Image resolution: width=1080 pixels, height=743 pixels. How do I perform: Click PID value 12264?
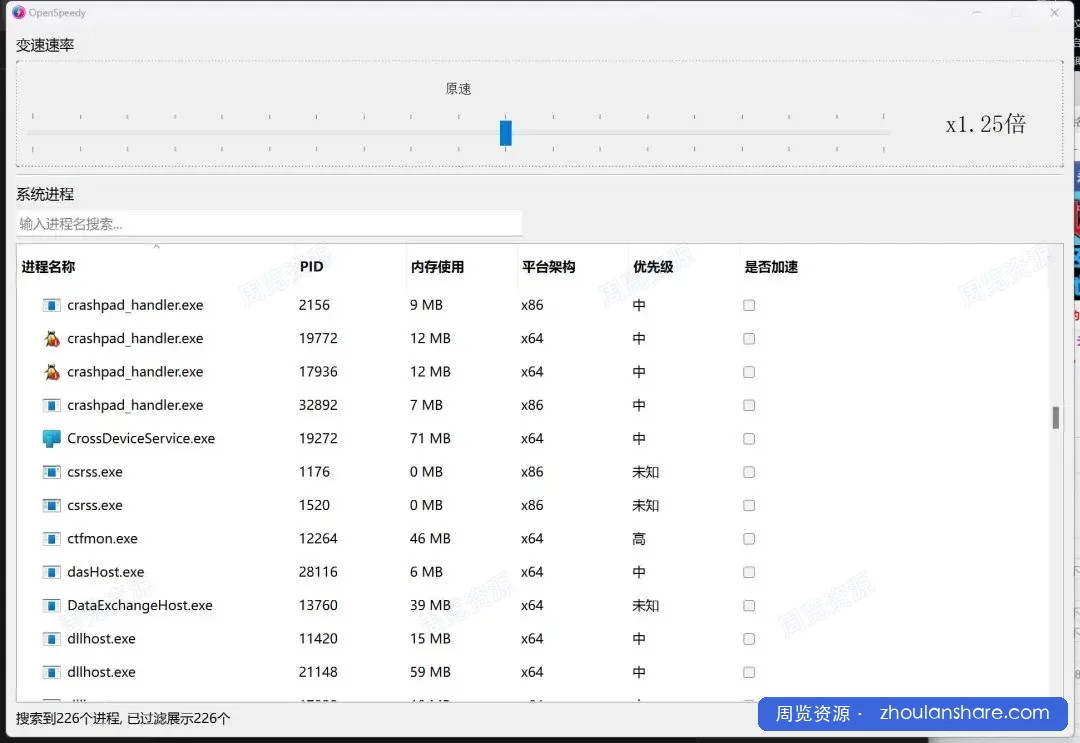click(x=318, y=538)
